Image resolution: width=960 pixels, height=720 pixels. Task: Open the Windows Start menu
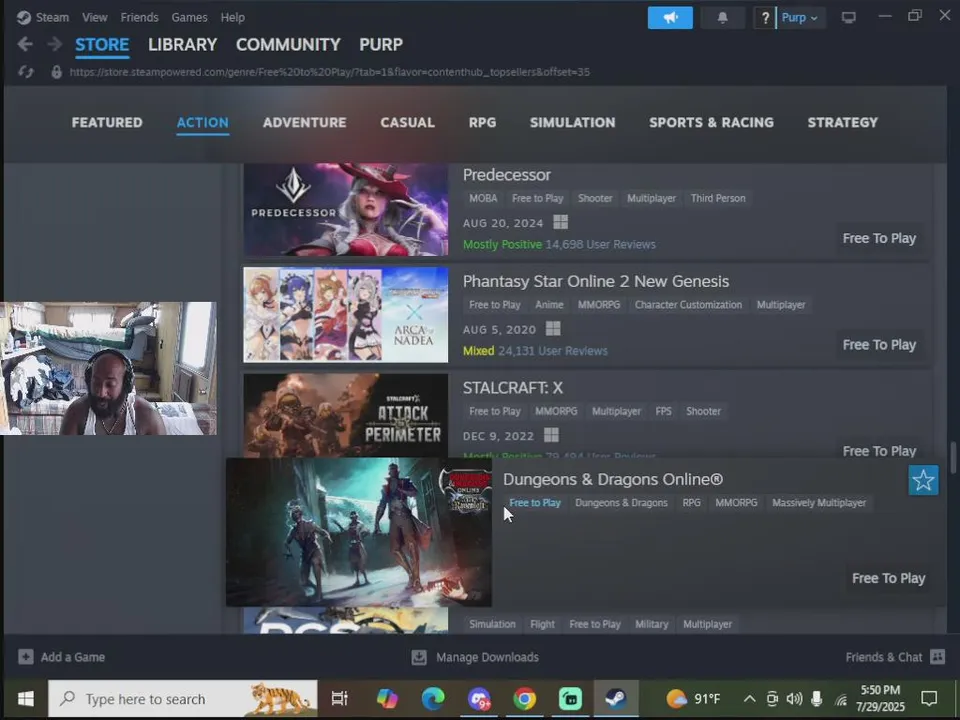tap(25, 699)
